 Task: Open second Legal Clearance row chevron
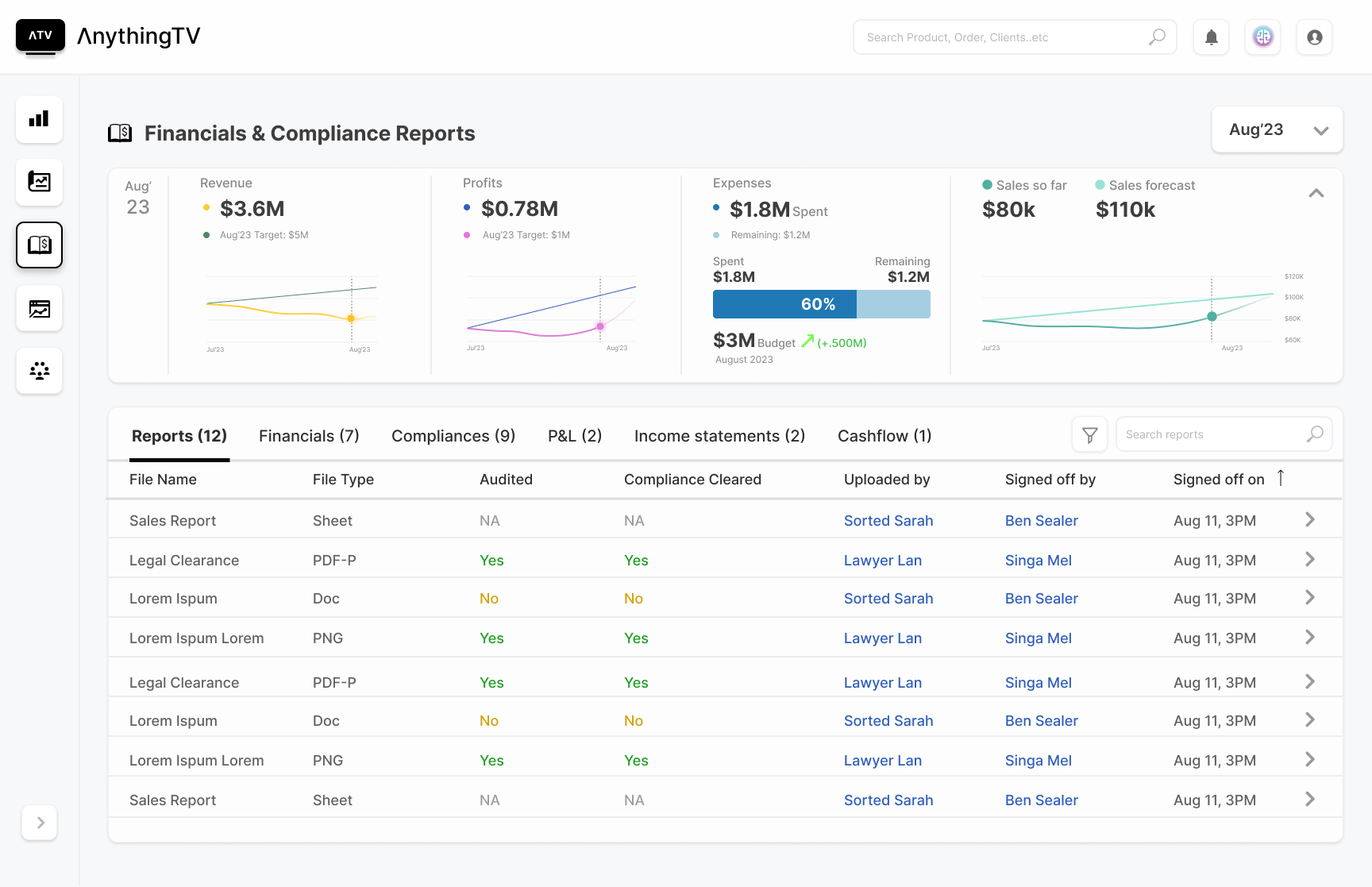(1310, 681)
